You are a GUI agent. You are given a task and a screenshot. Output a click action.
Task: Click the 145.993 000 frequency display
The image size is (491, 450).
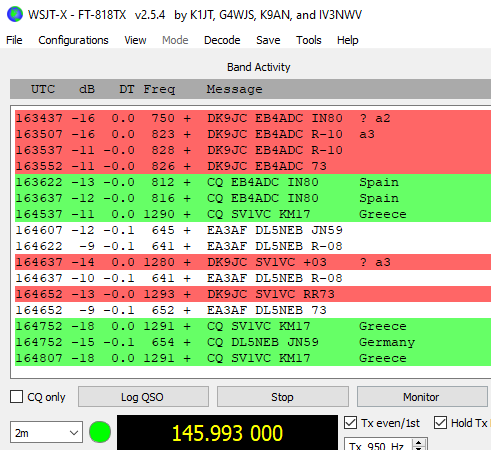[227, 433]
